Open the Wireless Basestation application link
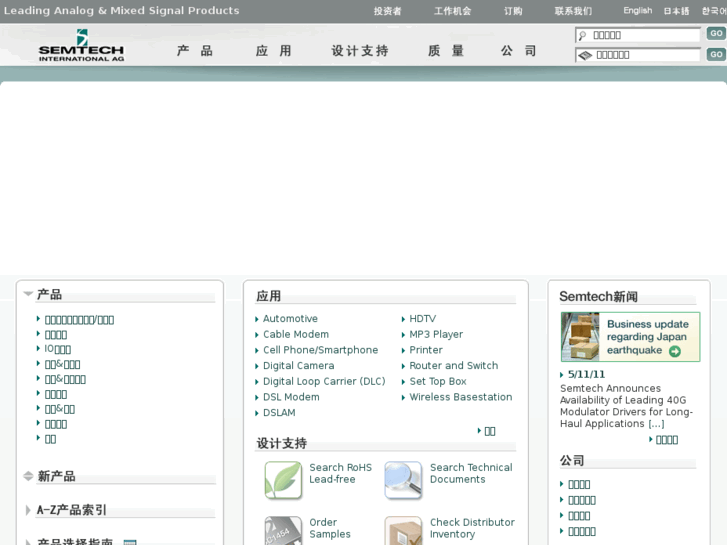Screen dimensions: 727x545 point(460,397)
